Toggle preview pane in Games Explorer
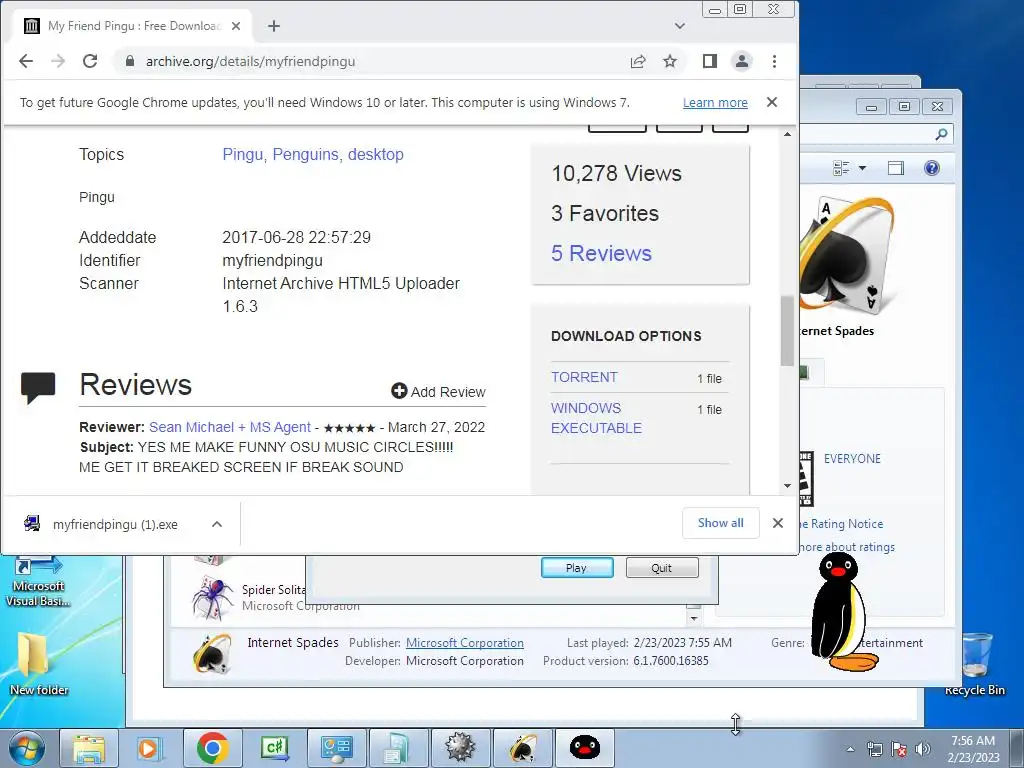1024x768 pixels. click(x=896, y=168)
